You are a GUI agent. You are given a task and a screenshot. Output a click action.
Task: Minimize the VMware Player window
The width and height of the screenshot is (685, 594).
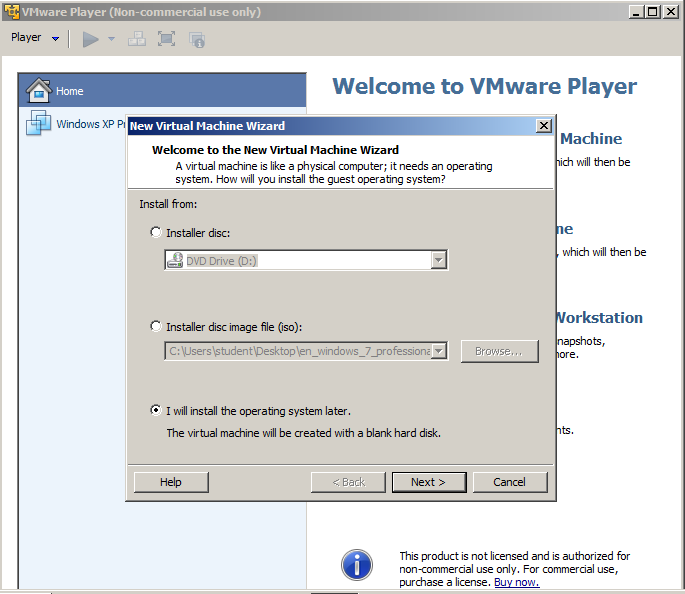coord(637,12)
